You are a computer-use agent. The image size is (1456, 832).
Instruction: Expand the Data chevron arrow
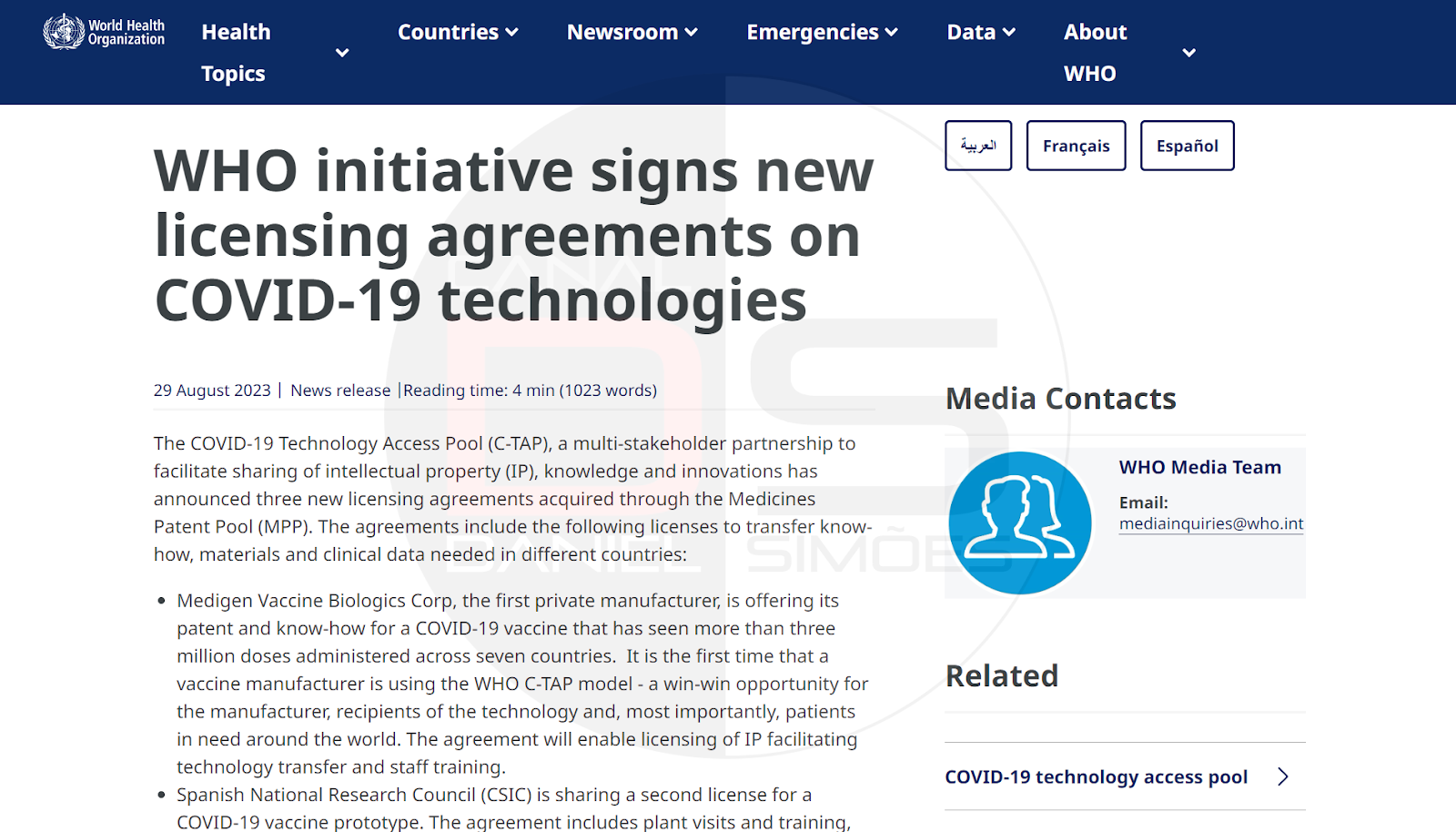tap(1008, 33)
